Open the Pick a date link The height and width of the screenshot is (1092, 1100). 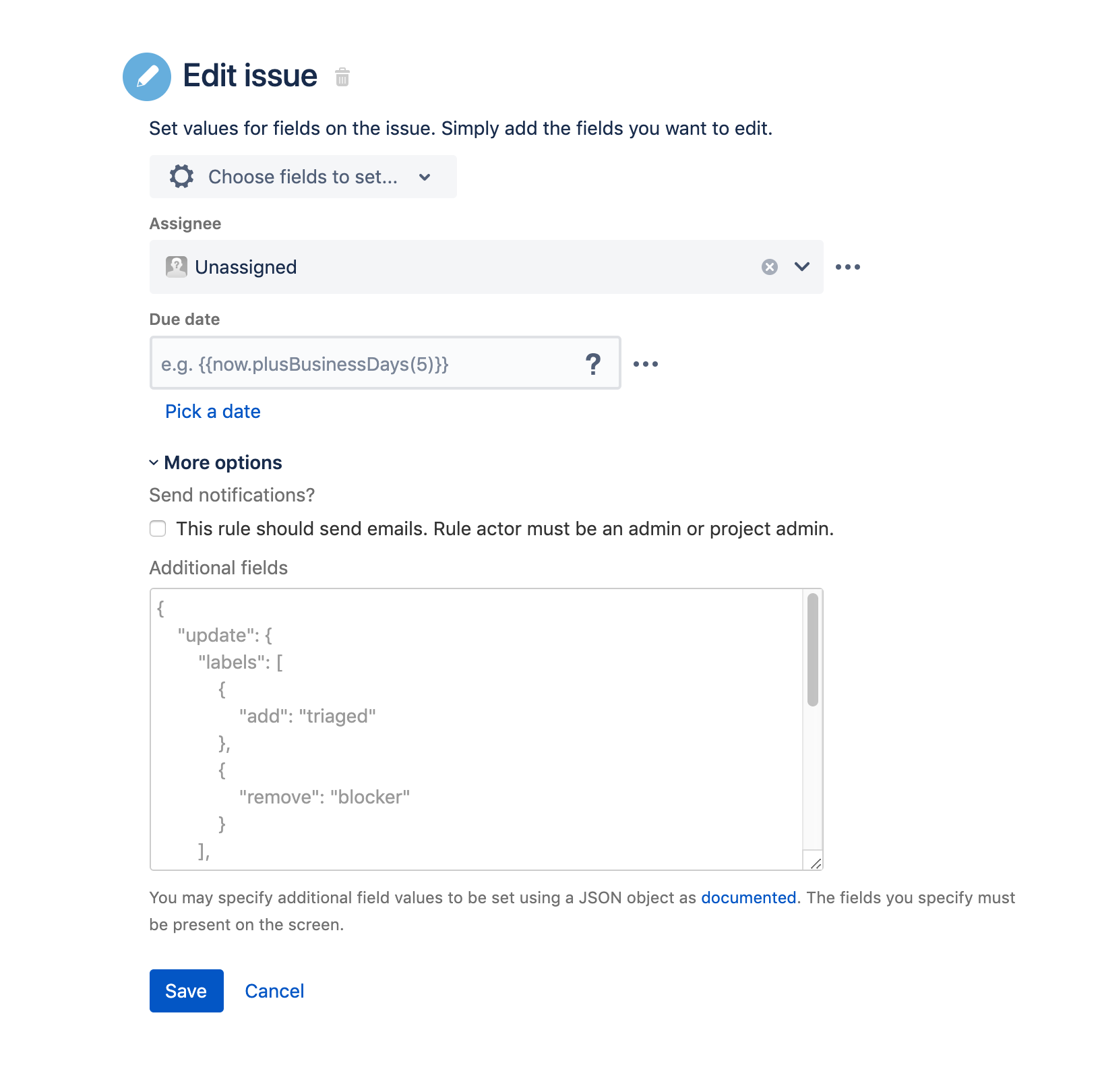pyautogui.click(x=213, y=411)
